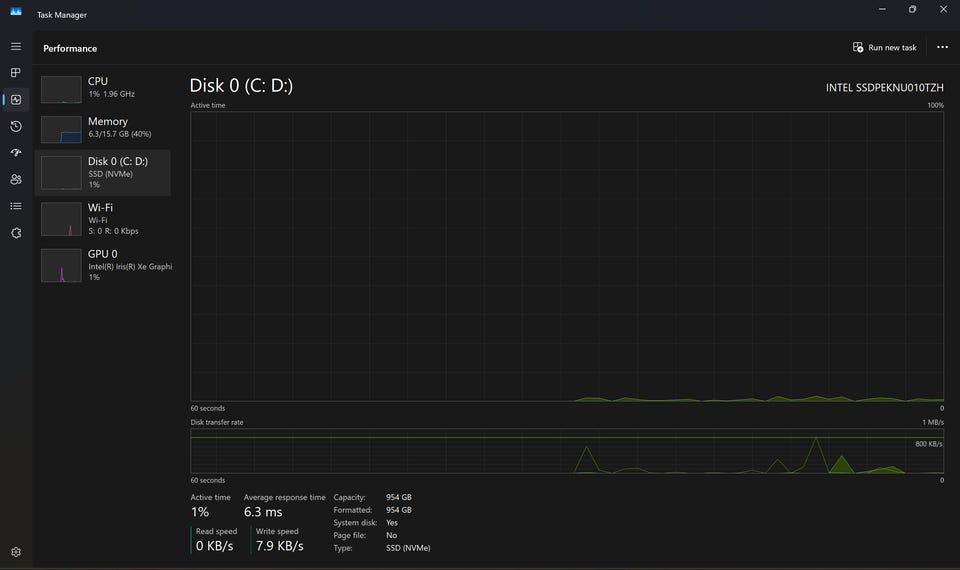Open the hamburger navigation menu

pos(16,47)
